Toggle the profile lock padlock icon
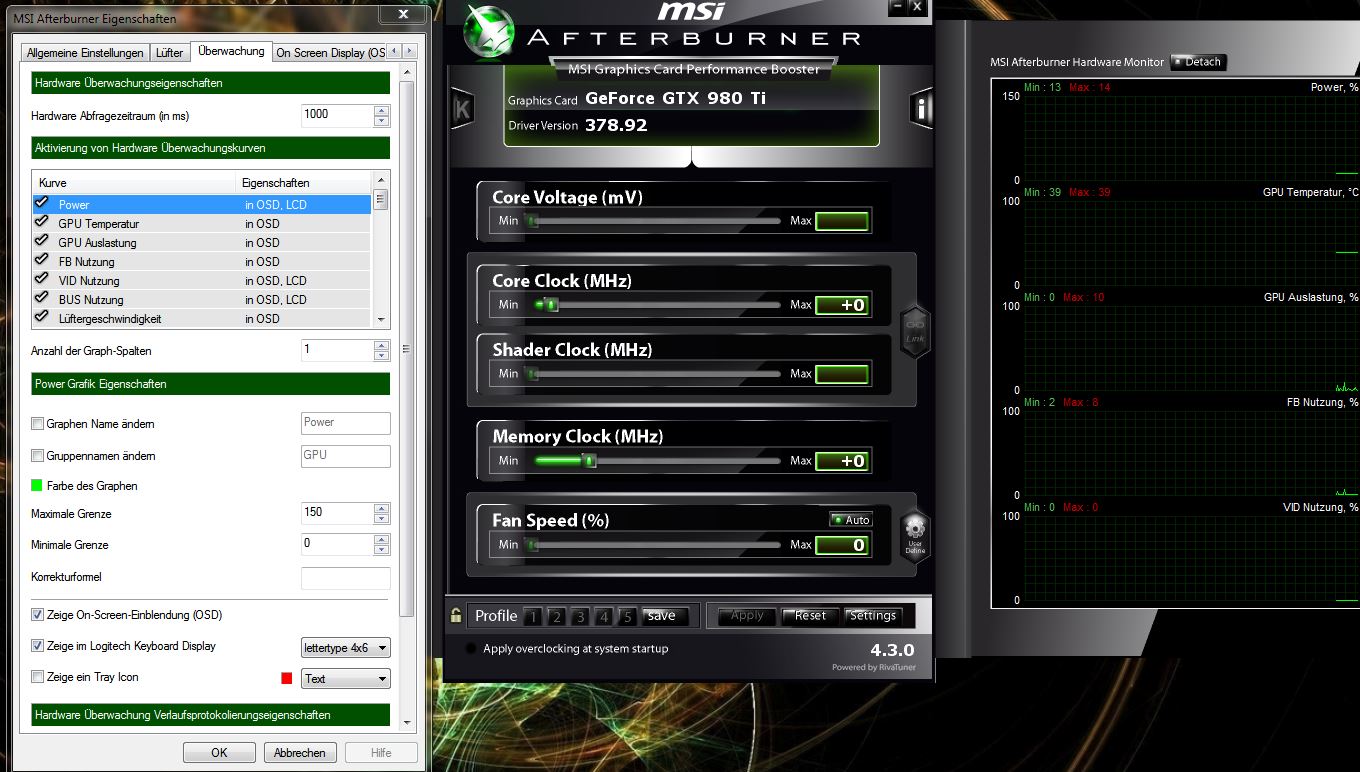 click(x=456, y=615)
